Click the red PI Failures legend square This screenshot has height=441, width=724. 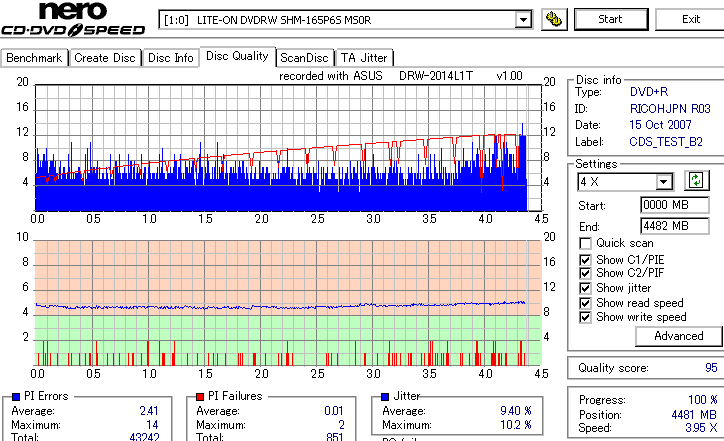[x=200, y=397]
